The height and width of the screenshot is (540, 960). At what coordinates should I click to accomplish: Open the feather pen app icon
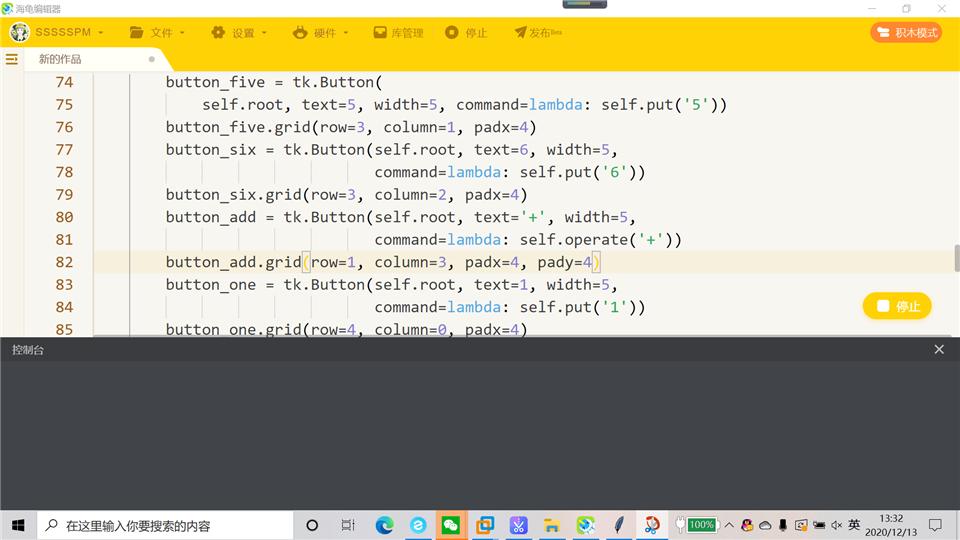pos(618,525)
